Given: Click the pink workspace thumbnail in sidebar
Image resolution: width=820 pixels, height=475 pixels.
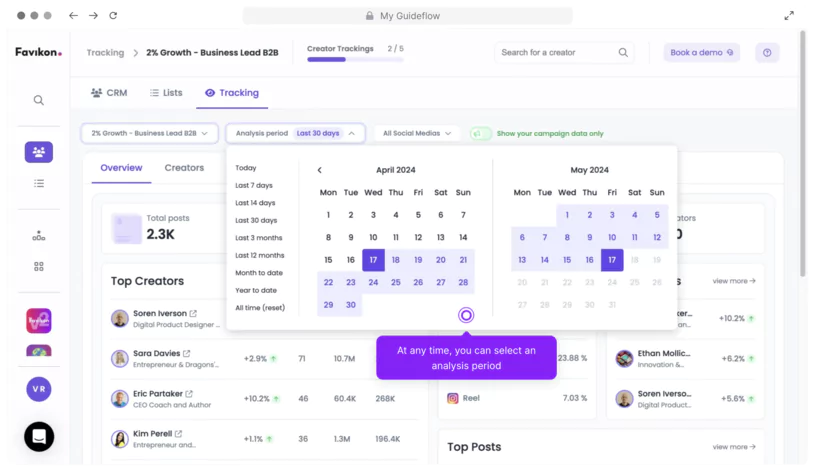Looking at the screenshot, I should pos(39,321).
